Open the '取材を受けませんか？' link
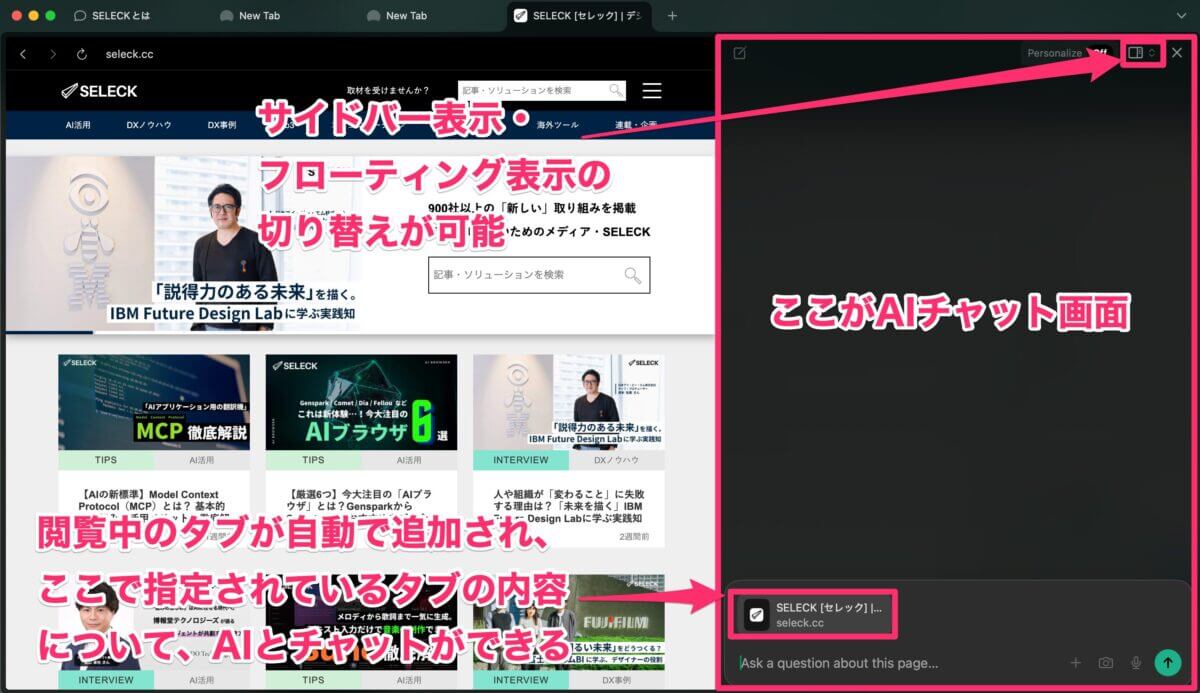1200x693 pixels. pyautogui.click(x=388, y=91)
